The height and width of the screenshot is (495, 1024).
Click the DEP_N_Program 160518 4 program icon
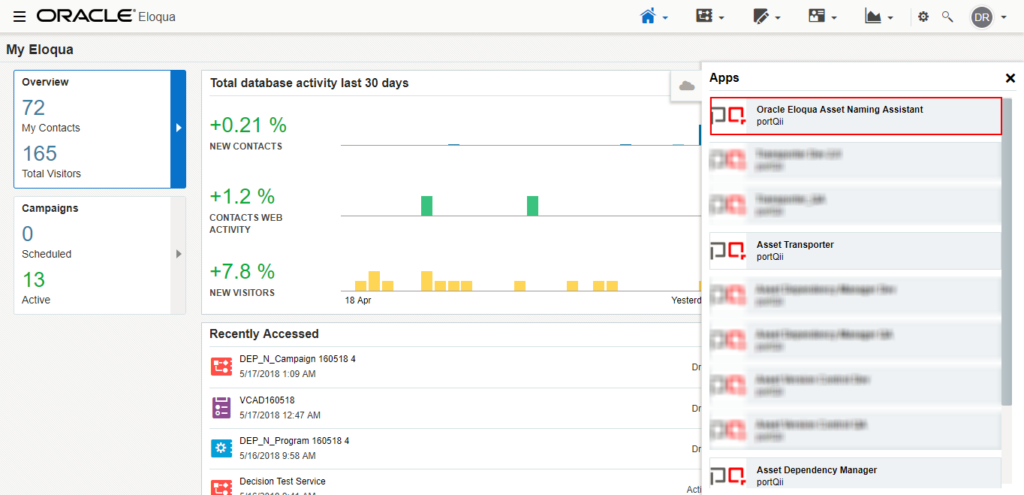click(x=221, y=448)
